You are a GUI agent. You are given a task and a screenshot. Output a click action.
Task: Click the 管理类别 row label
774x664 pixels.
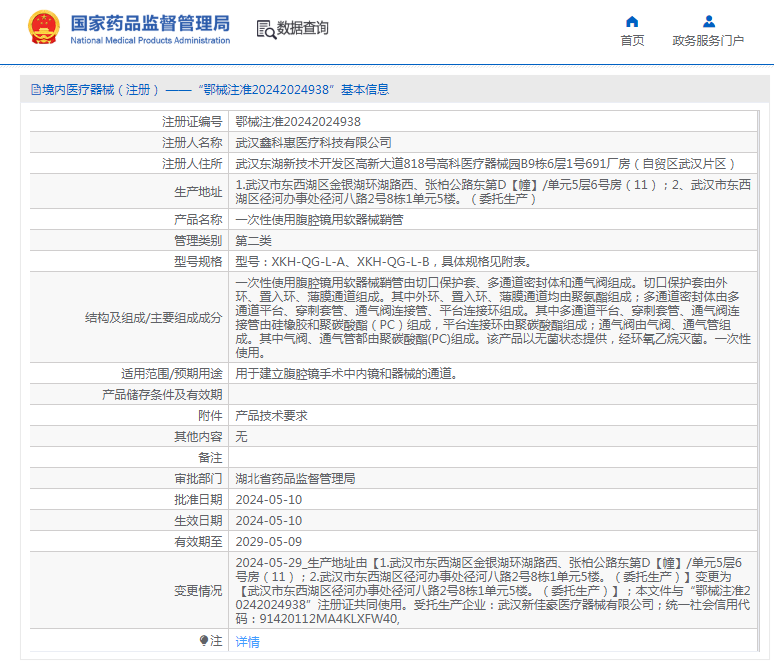[x=198, y=240]
